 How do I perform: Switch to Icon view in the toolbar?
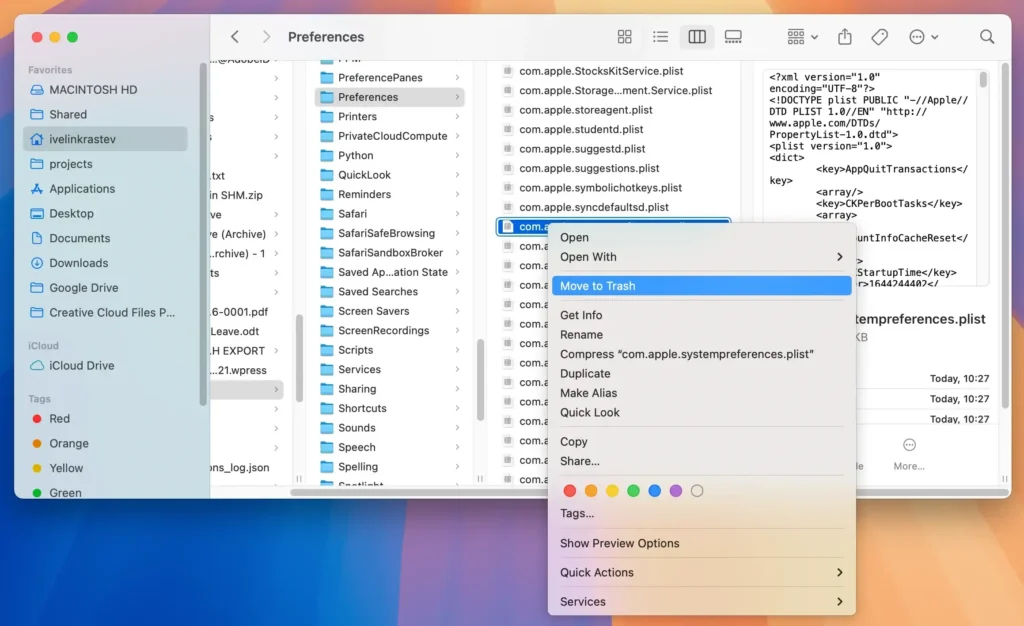[624, 36]
